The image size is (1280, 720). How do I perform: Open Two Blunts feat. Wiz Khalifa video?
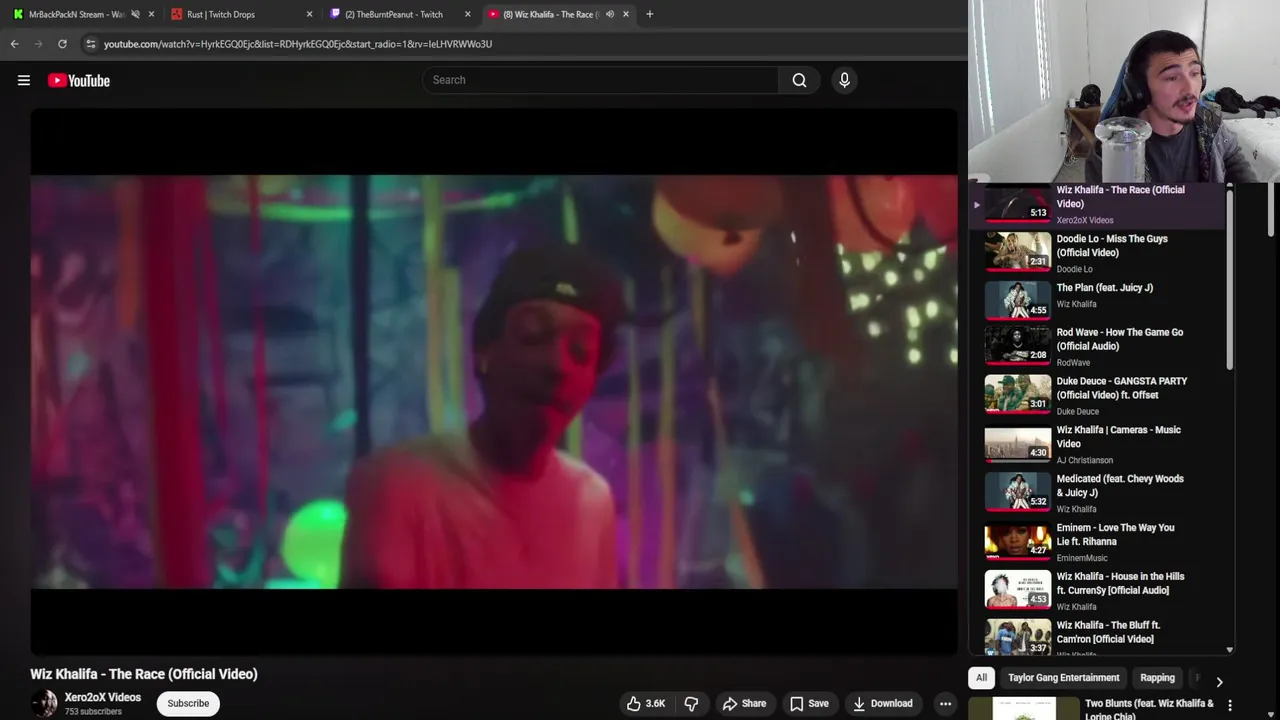coord(1149,709)
